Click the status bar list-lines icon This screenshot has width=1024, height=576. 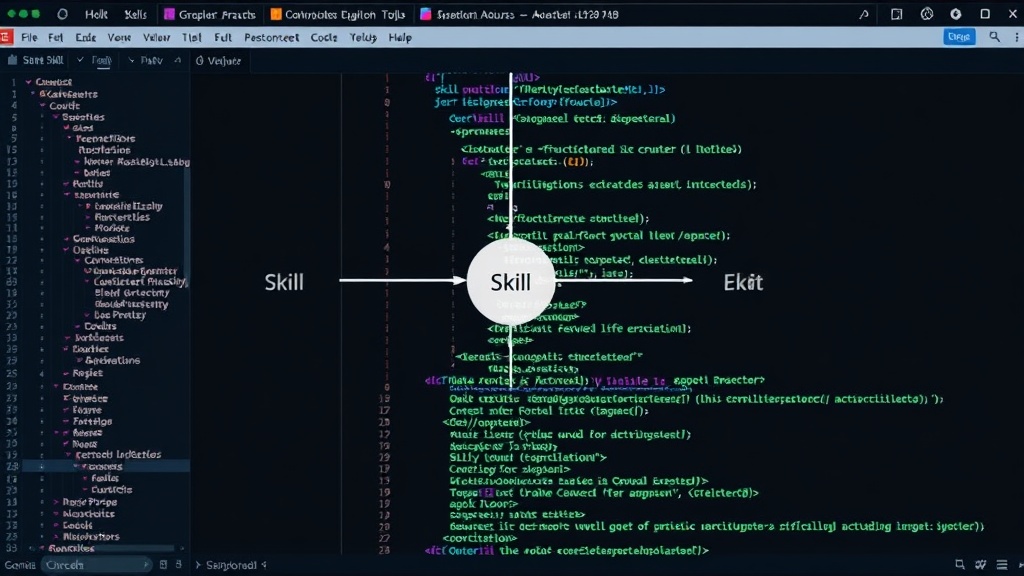coord(1002,564)
